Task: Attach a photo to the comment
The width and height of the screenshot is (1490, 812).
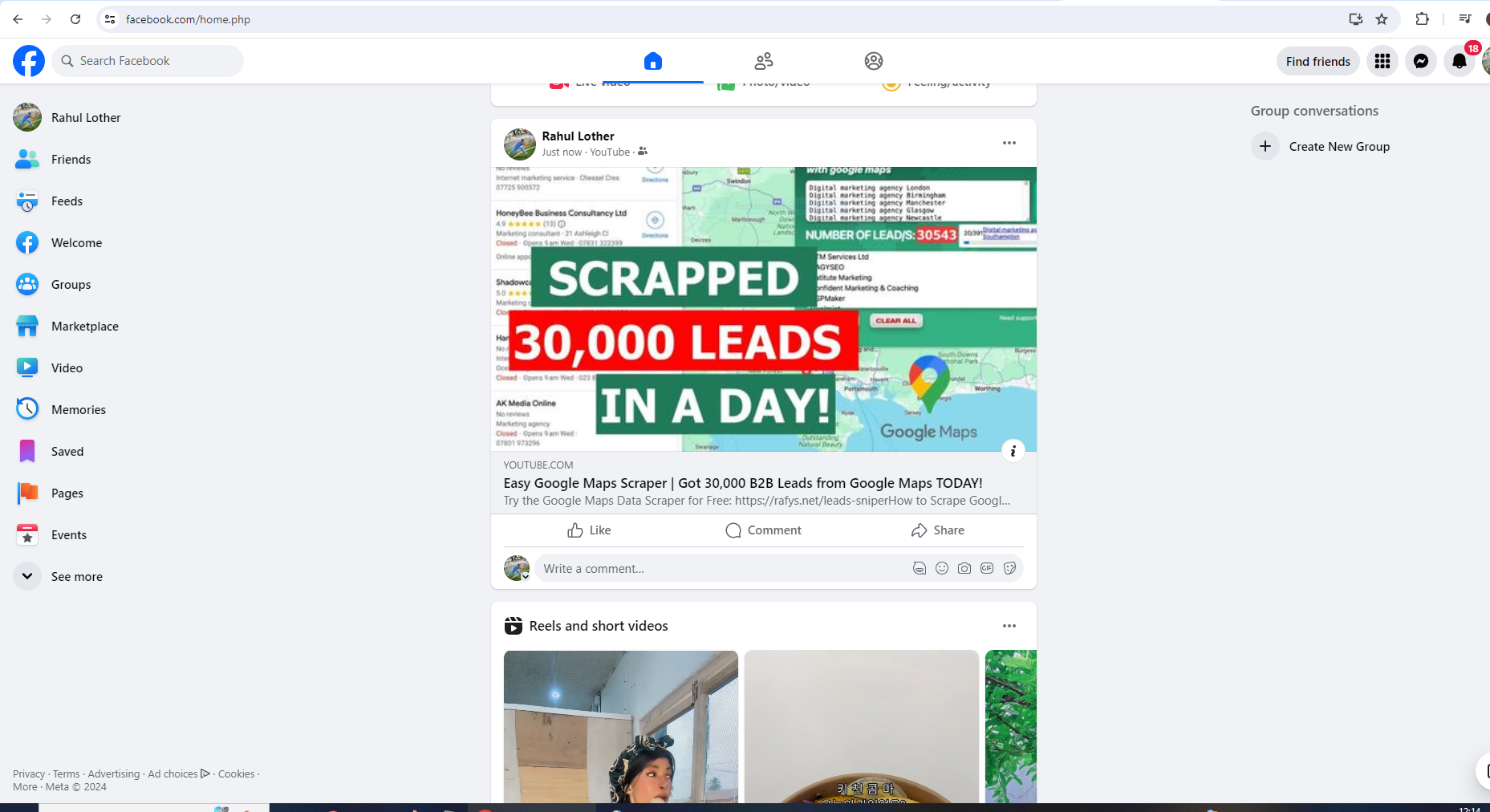Action: 964,568
